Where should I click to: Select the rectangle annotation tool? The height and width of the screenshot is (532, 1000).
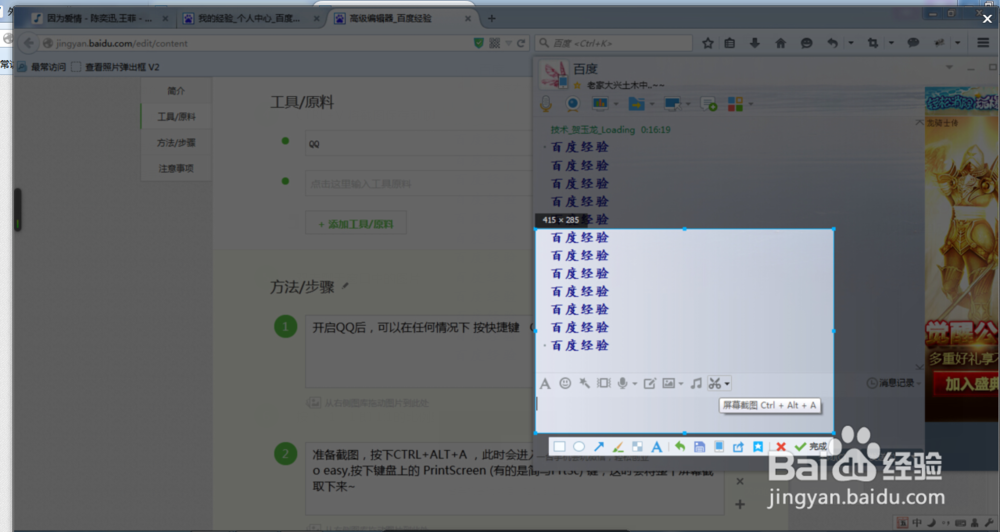coord(559,447)
